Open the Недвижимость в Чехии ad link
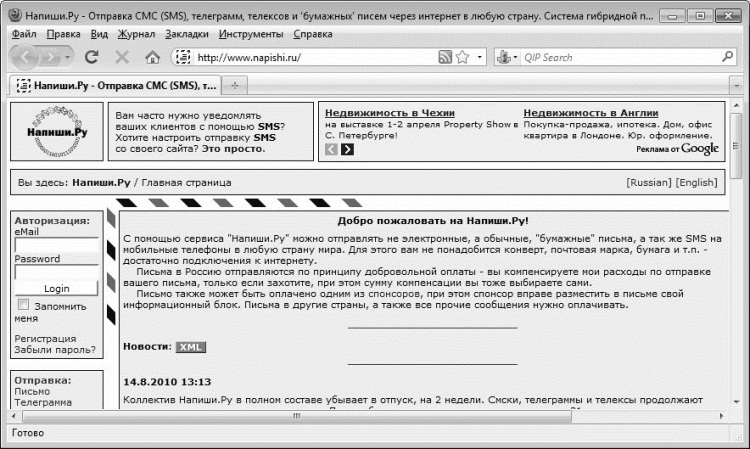 390,113
